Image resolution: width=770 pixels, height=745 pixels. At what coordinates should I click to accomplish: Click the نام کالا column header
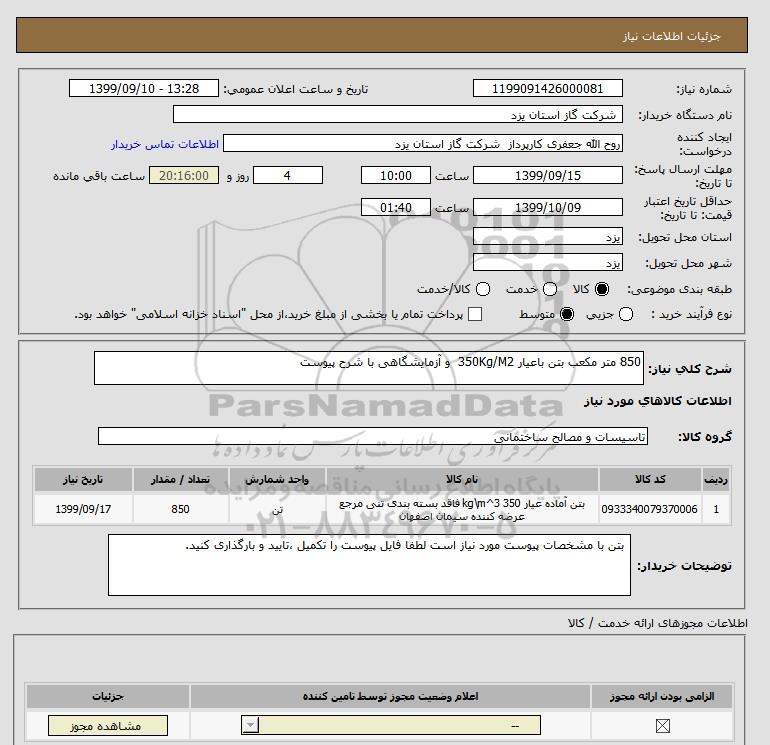click(x=462, y=479)
